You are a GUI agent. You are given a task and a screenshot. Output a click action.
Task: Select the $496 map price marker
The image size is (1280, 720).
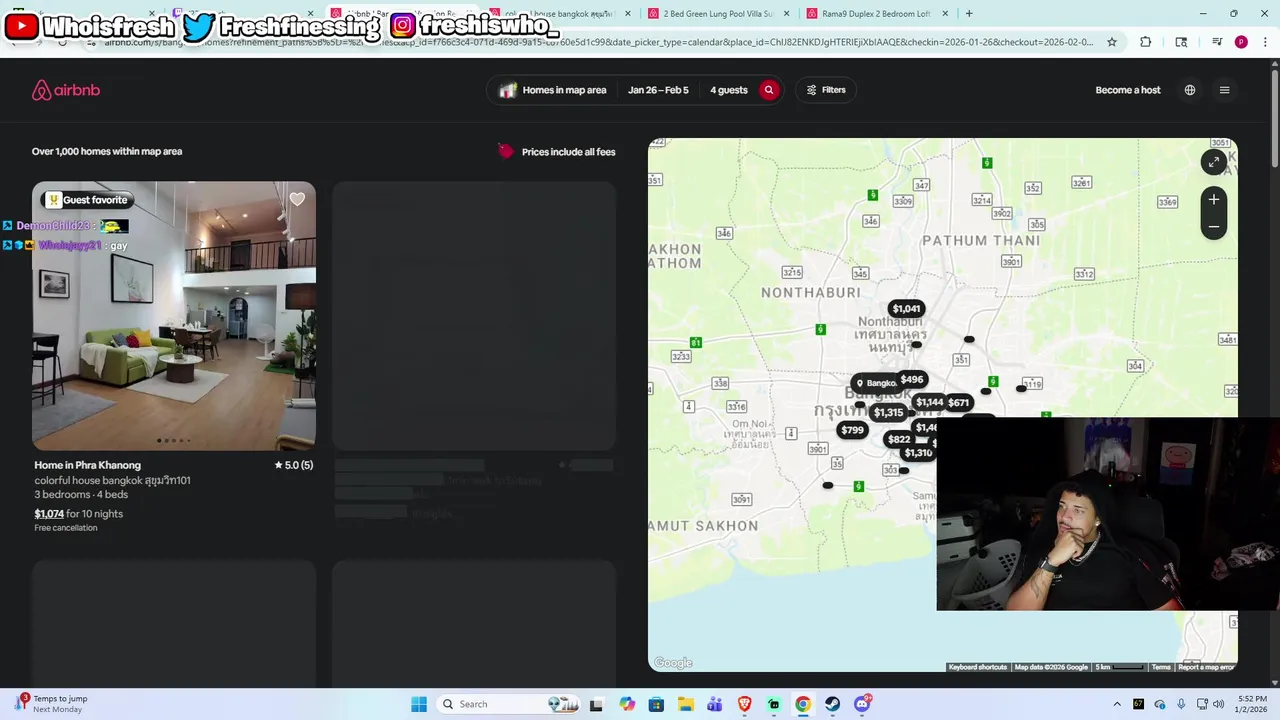point(912,379)
